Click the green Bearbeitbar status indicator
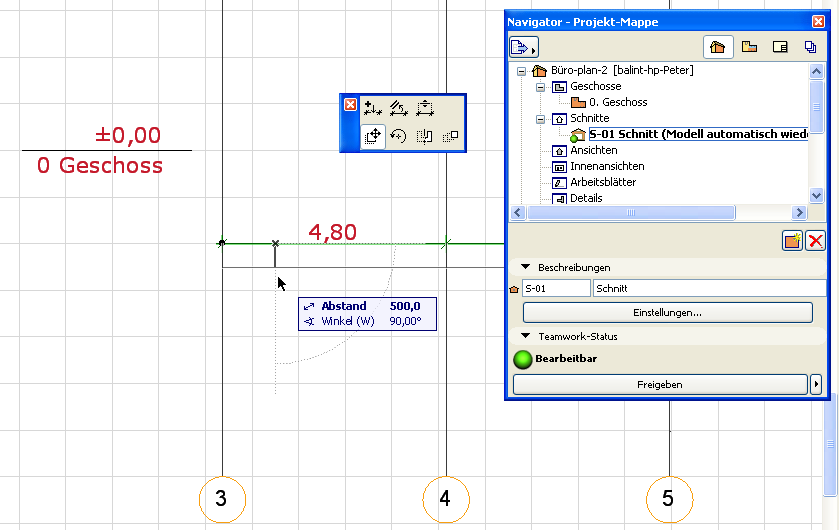 click(523, 359)
